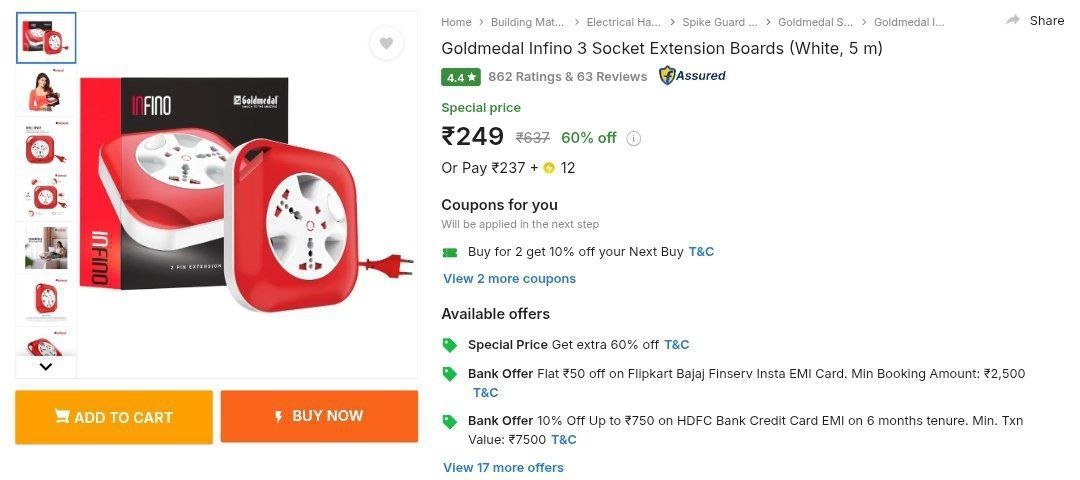Go to Home breadcrumb
Image resolution: width=1080 pixels, height=480 pixels.
tap(456, 22)
